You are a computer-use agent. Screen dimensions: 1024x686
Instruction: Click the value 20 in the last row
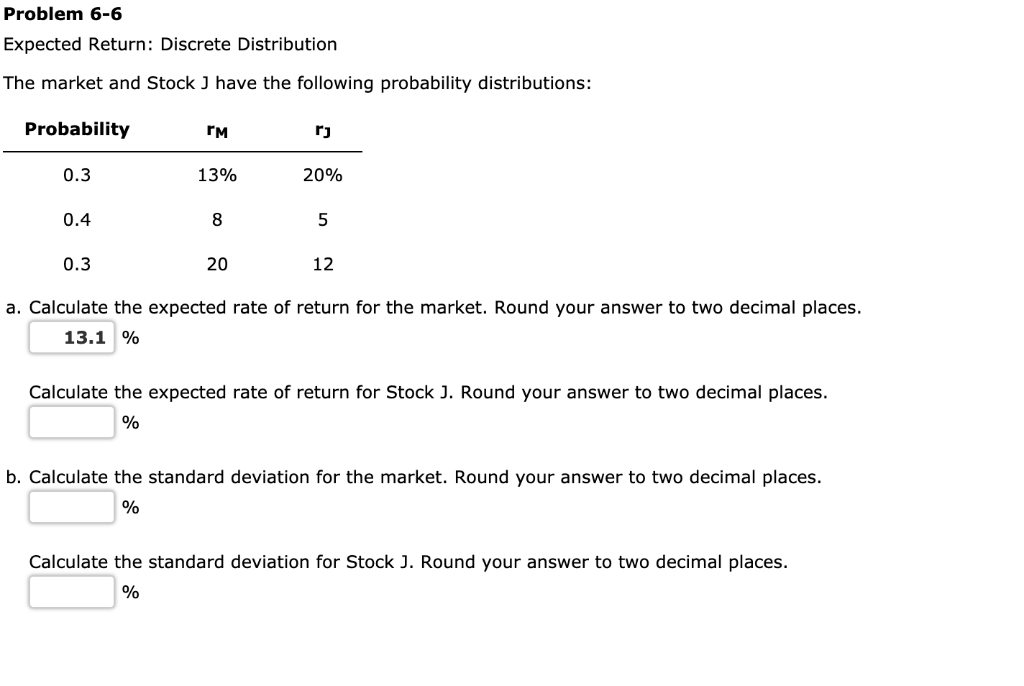pyautogui.click(x=216, y=264)
